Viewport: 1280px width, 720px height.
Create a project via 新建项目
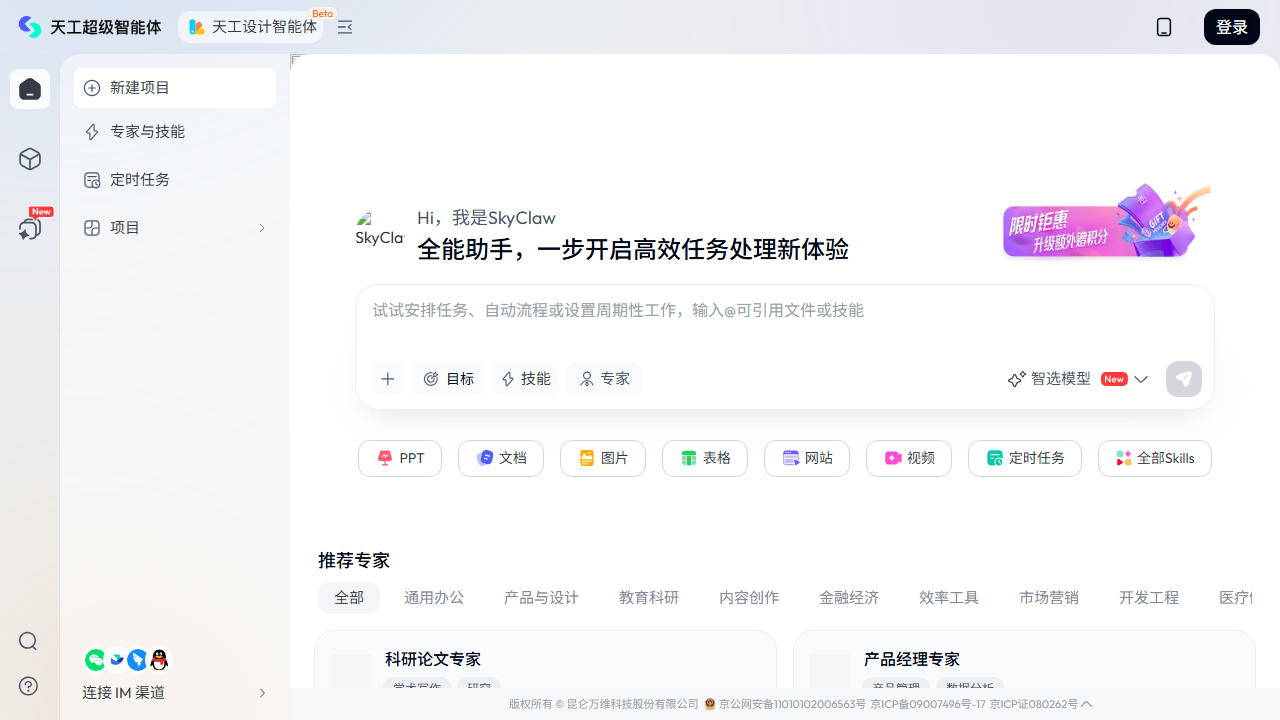coord(175,88)
